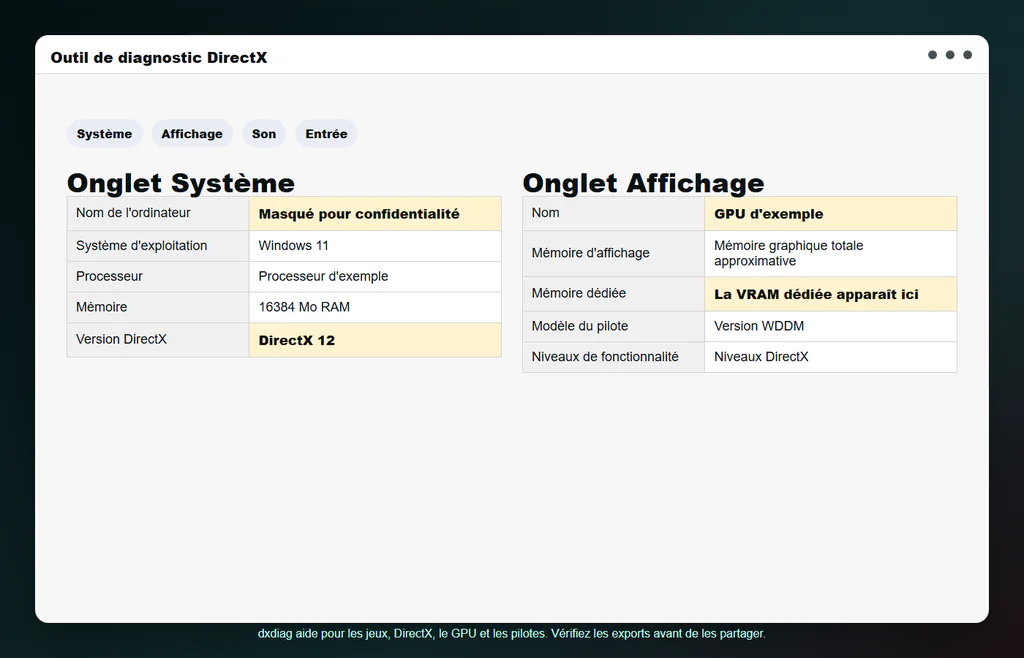Select the 'Système d'exploitation' label cell
The height and width of the screenshot is (658, 1024).
[x=158, y=246]
